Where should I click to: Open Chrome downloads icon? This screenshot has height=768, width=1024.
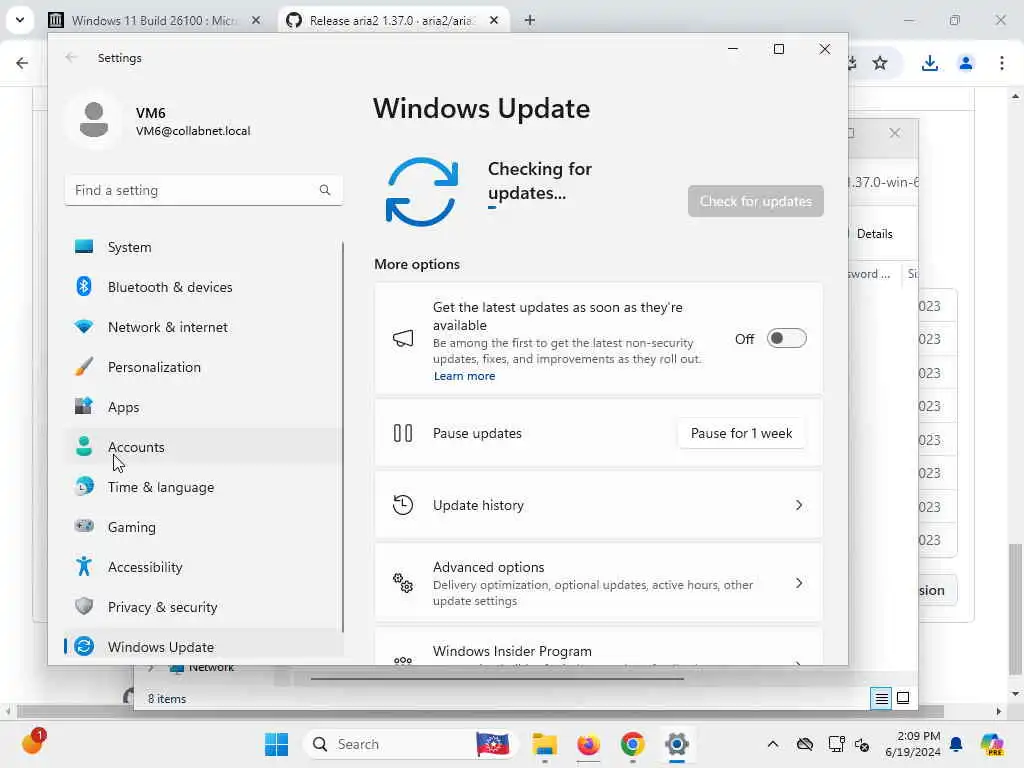pos(929,63)
